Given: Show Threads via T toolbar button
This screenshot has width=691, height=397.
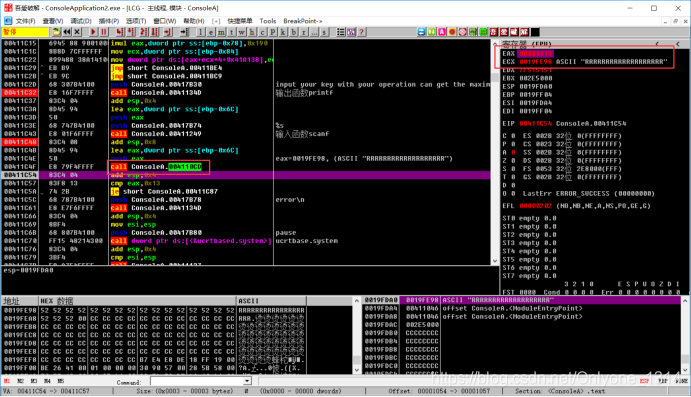Looking at the screenshot, I should (x=231, y=32).
